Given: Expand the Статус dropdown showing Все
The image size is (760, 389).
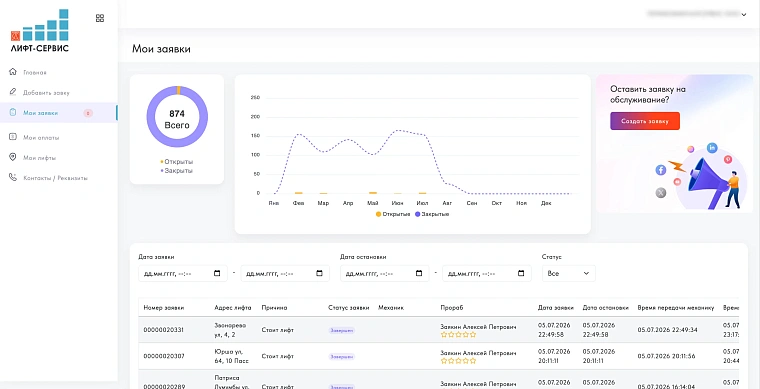Looking at the screenshot, I should (569, 273).
